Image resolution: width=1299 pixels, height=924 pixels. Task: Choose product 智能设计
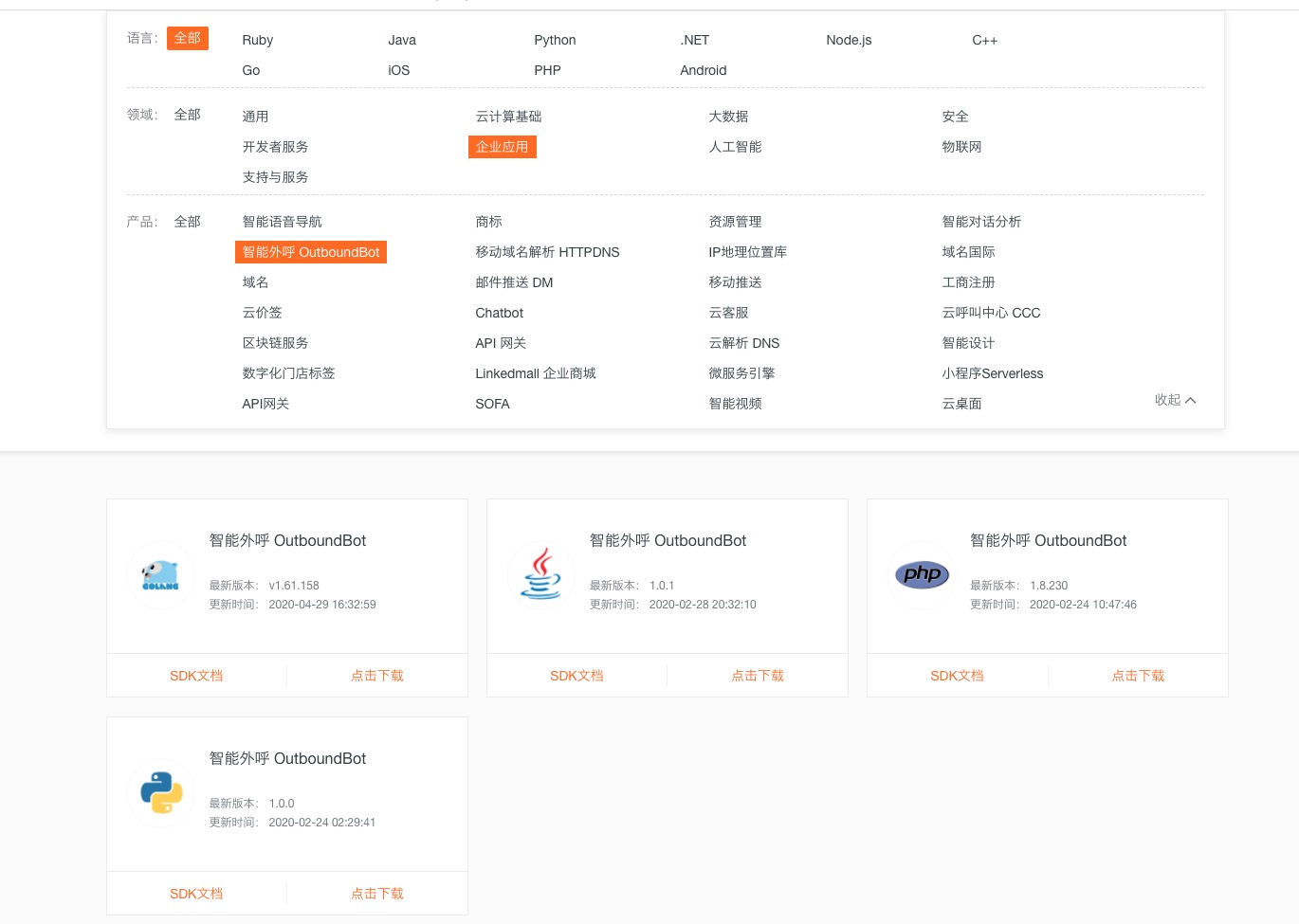[x=968, y=343]
